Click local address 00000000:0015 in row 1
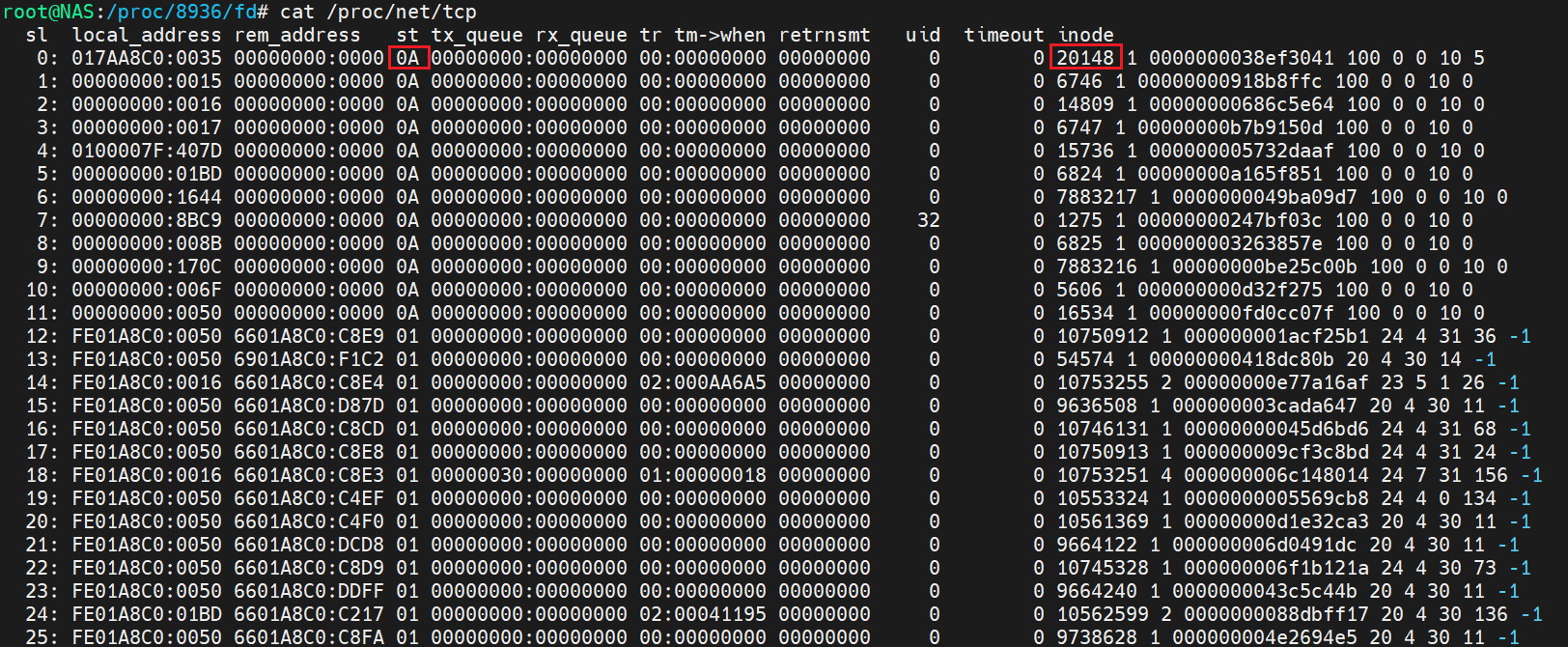 click(147, 81)
